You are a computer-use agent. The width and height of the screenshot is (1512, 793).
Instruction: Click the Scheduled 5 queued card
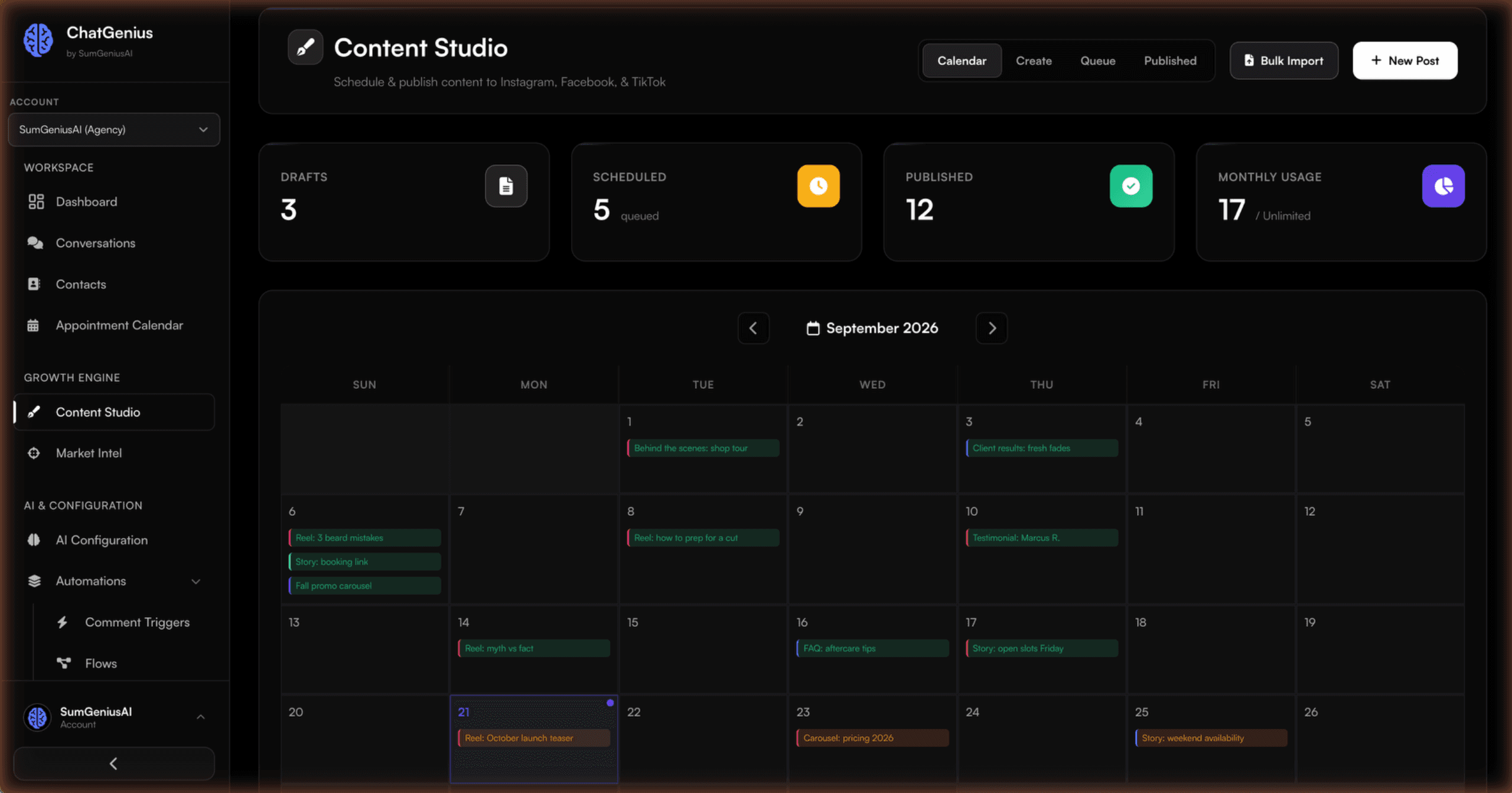click(716, 202)
